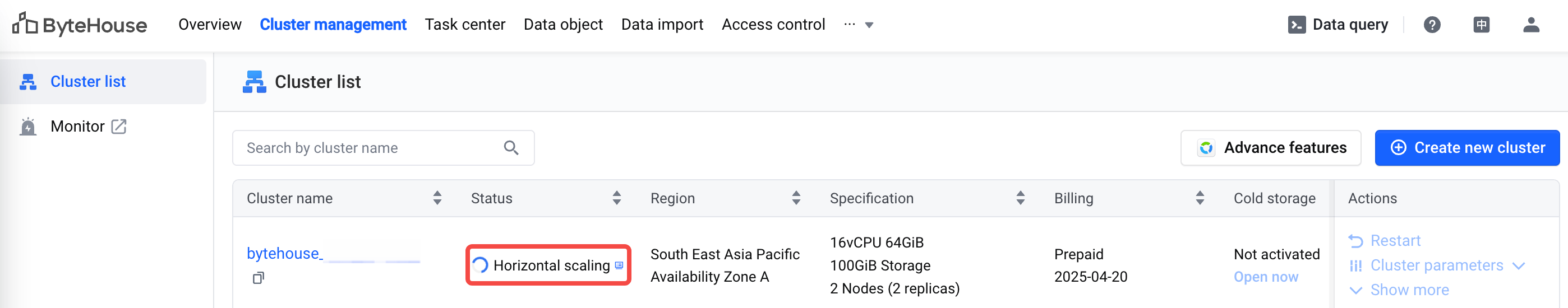1568x308 pixels.
Task: Click the info icon beside Horizontal scaling
Action: (x=619, y=265)
